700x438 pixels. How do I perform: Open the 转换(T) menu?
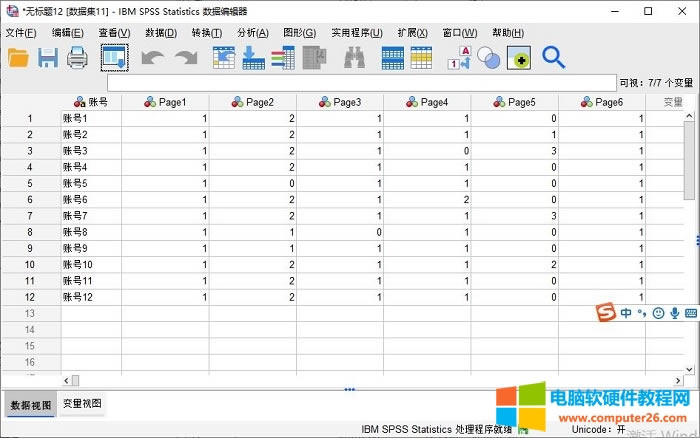(x=206, y=33)
